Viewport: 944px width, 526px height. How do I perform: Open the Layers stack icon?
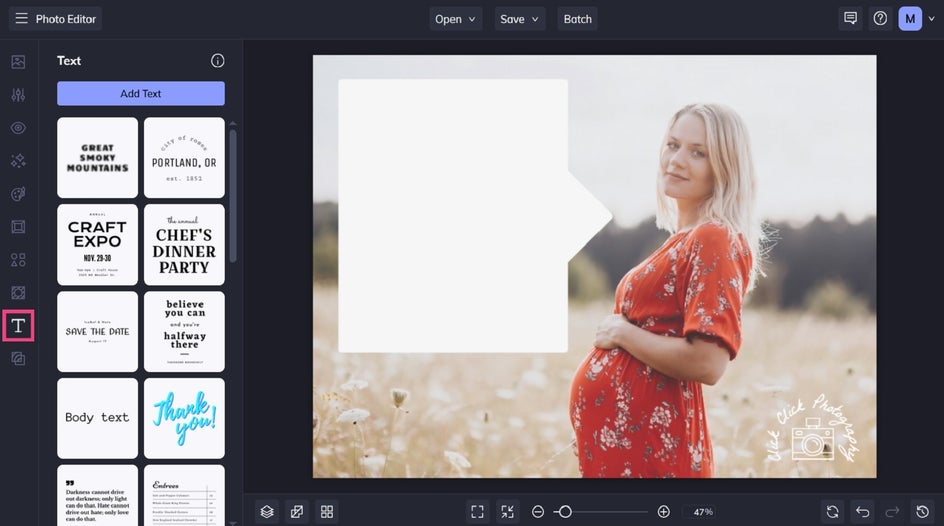[267, 512]
